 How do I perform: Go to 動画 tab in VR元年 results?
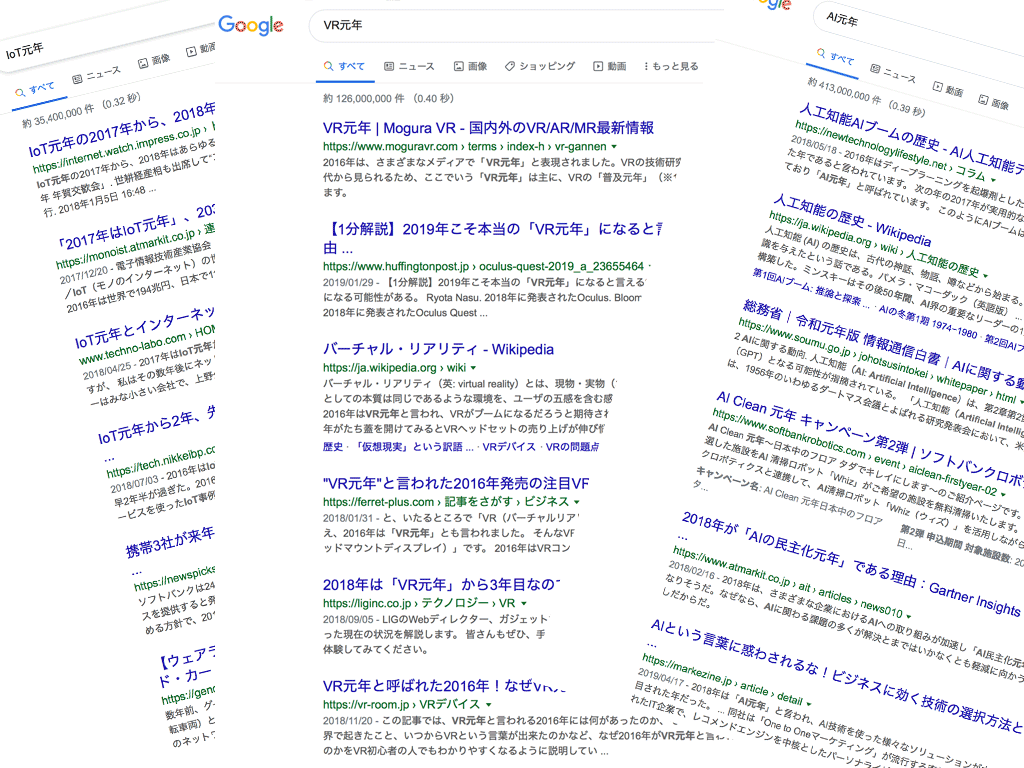(x=609, y=66)
